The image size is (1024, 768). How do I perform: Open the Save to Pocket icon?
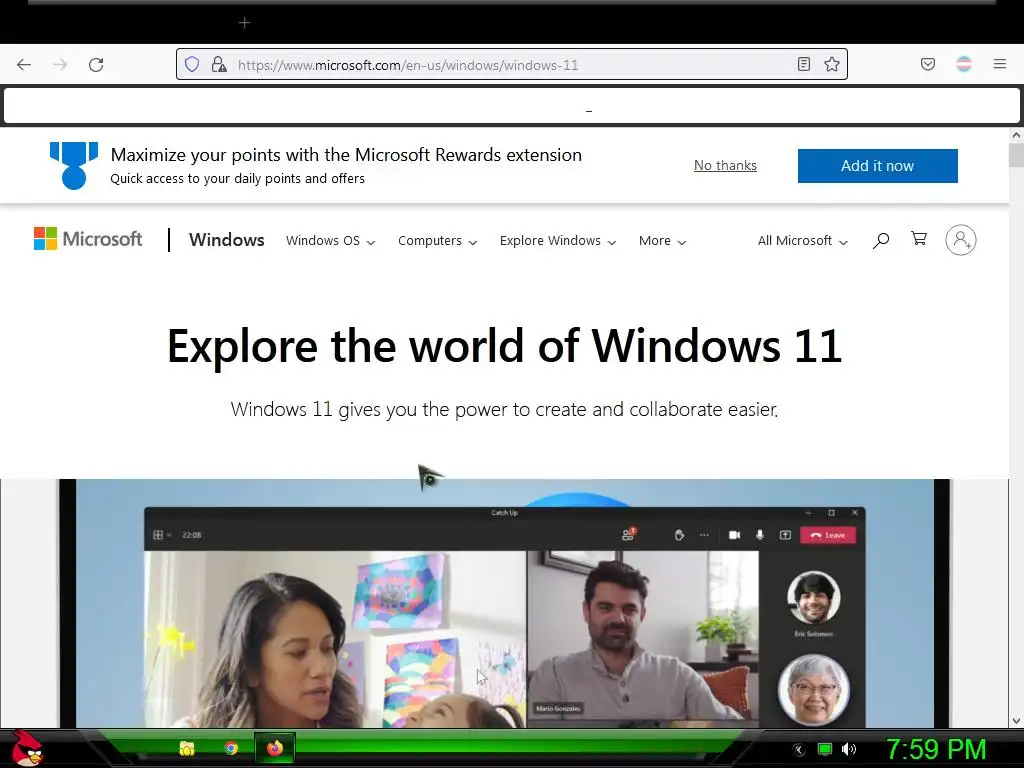coord(928,64)
